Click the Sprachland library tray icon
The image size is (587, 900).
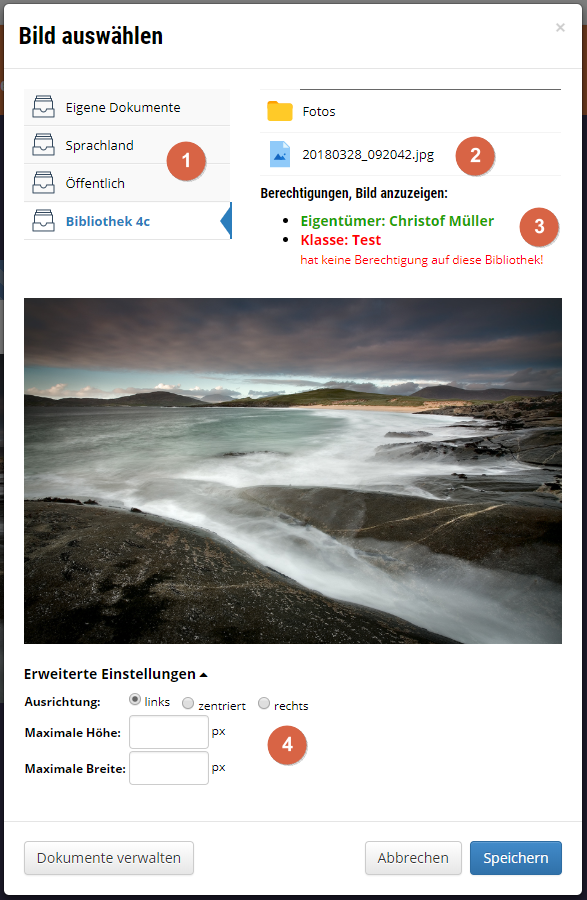click(x=44, y=145)
